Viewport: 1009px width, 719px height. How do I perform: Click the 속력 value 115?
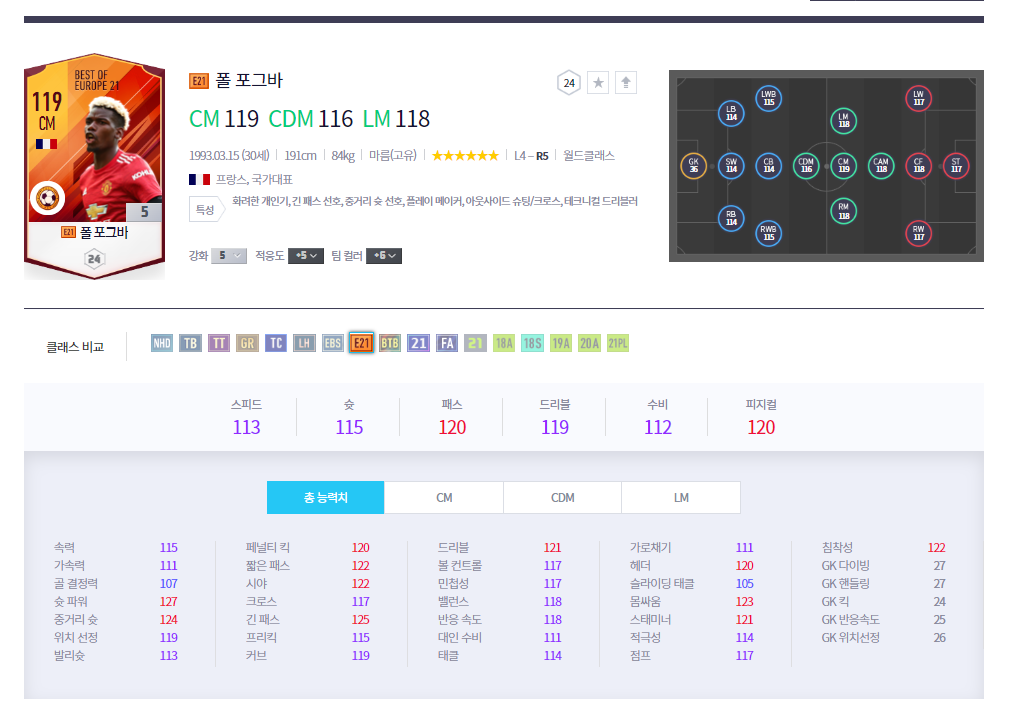(x=169, y=547)
